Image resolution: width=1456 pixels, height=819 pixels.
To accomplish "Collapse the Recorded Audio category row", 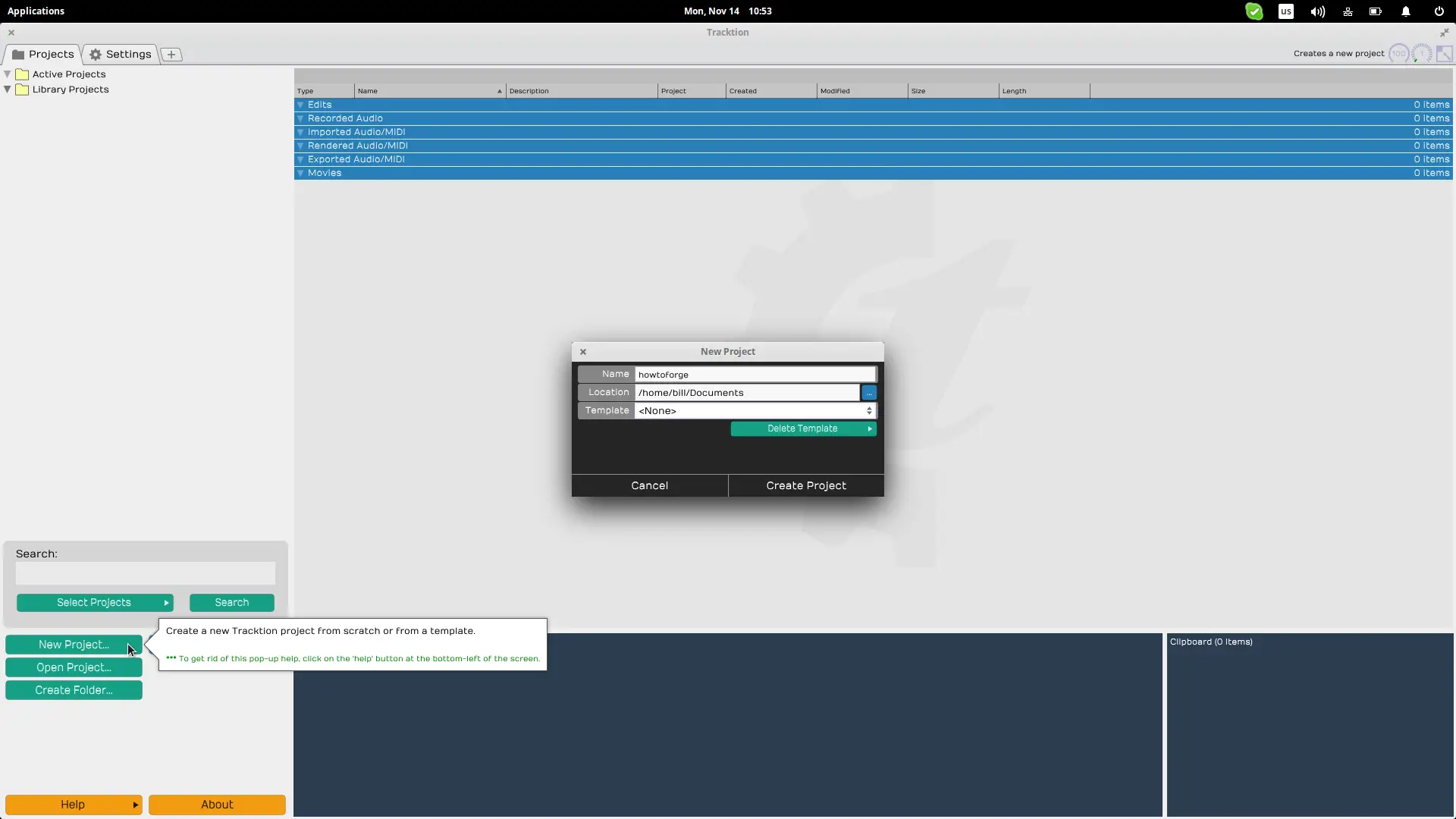I will click(300, 118).
